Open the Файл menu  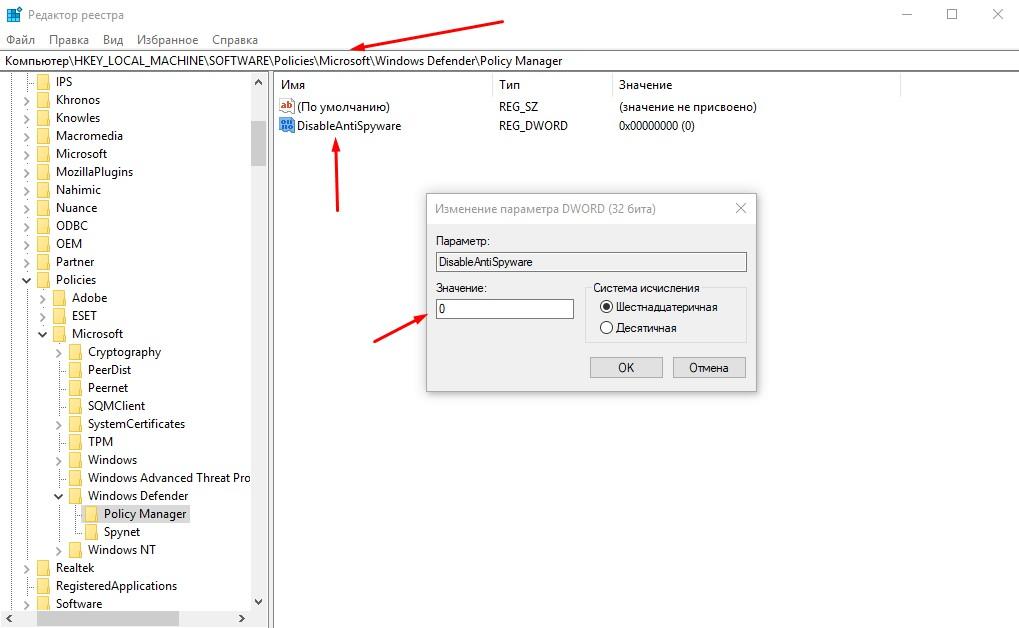(x=21, y=40)
